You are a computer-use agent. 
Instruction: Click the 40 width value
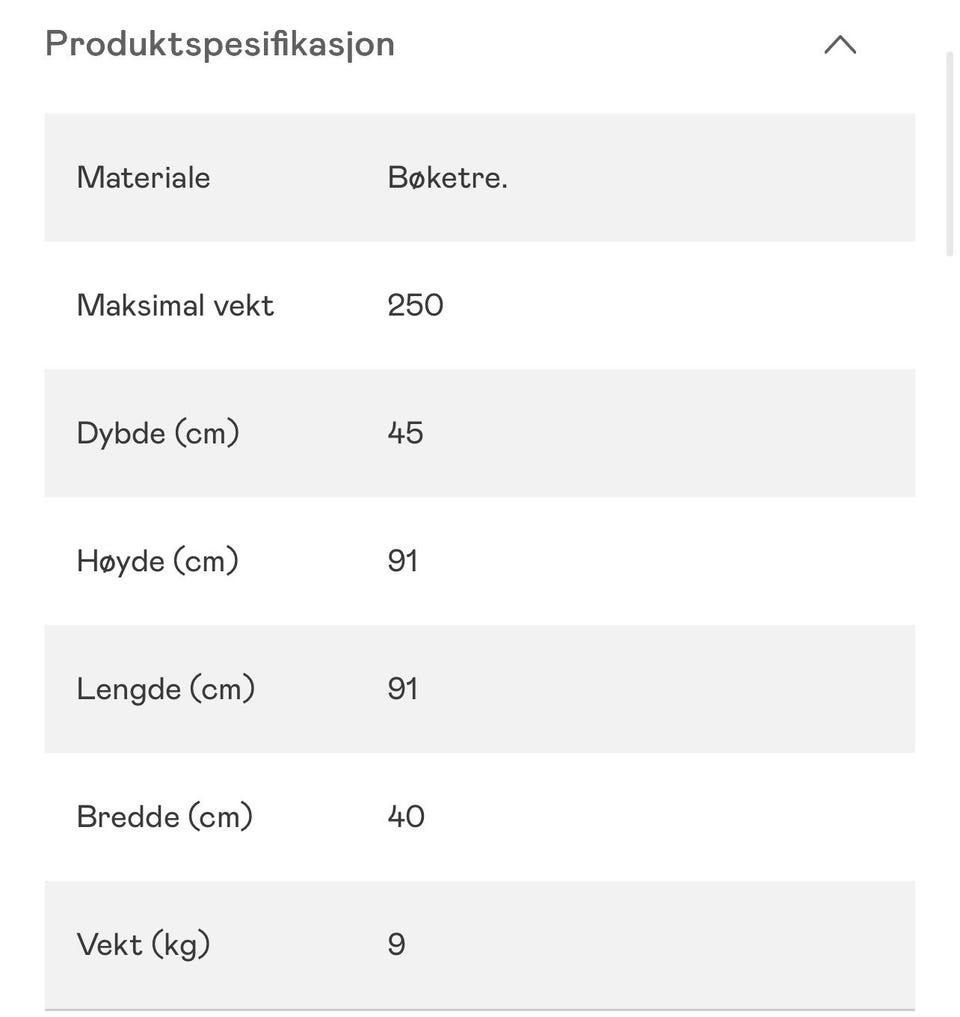tap(407, 817)
